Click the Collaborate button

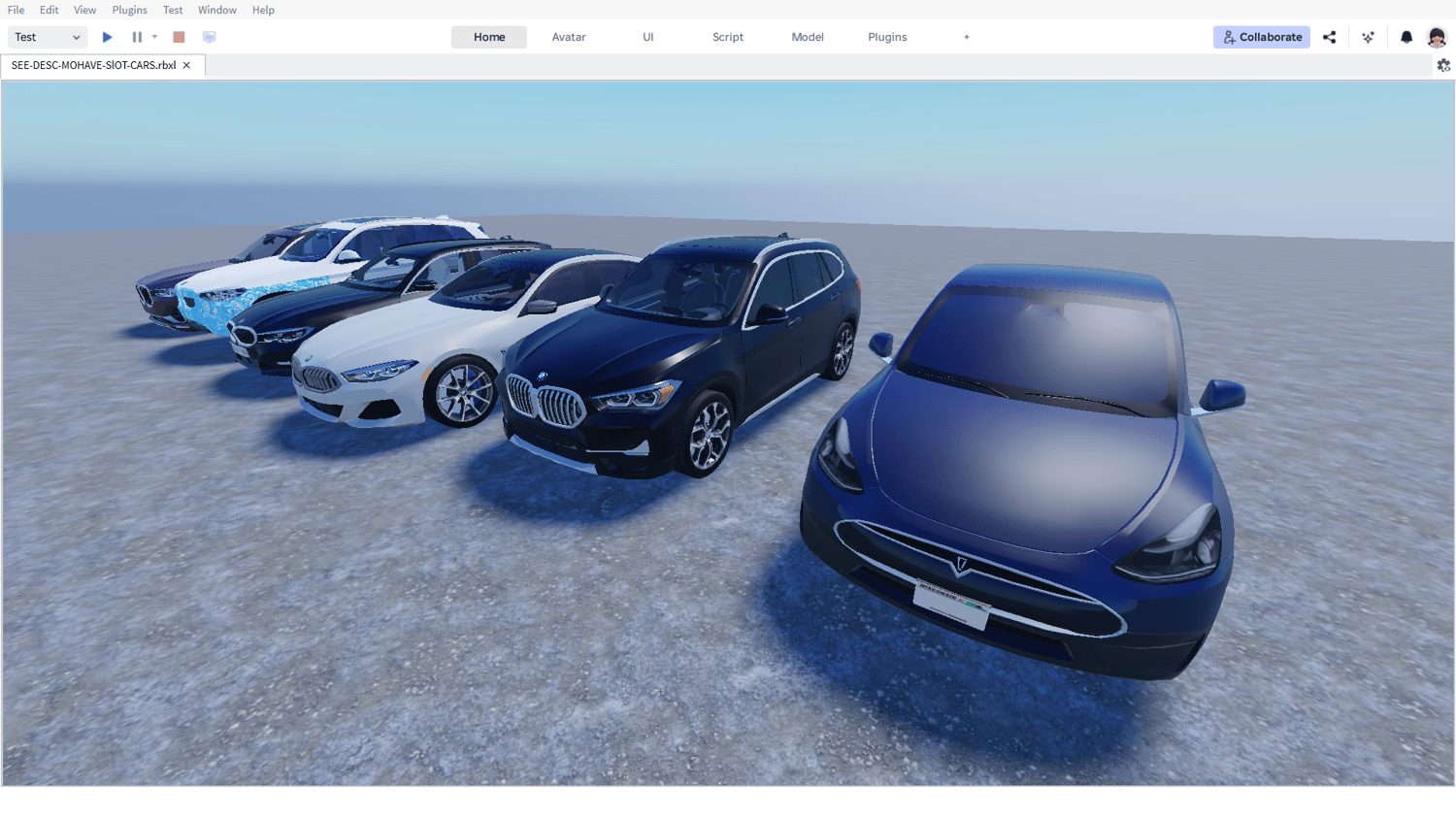(x=1262, y=37)
